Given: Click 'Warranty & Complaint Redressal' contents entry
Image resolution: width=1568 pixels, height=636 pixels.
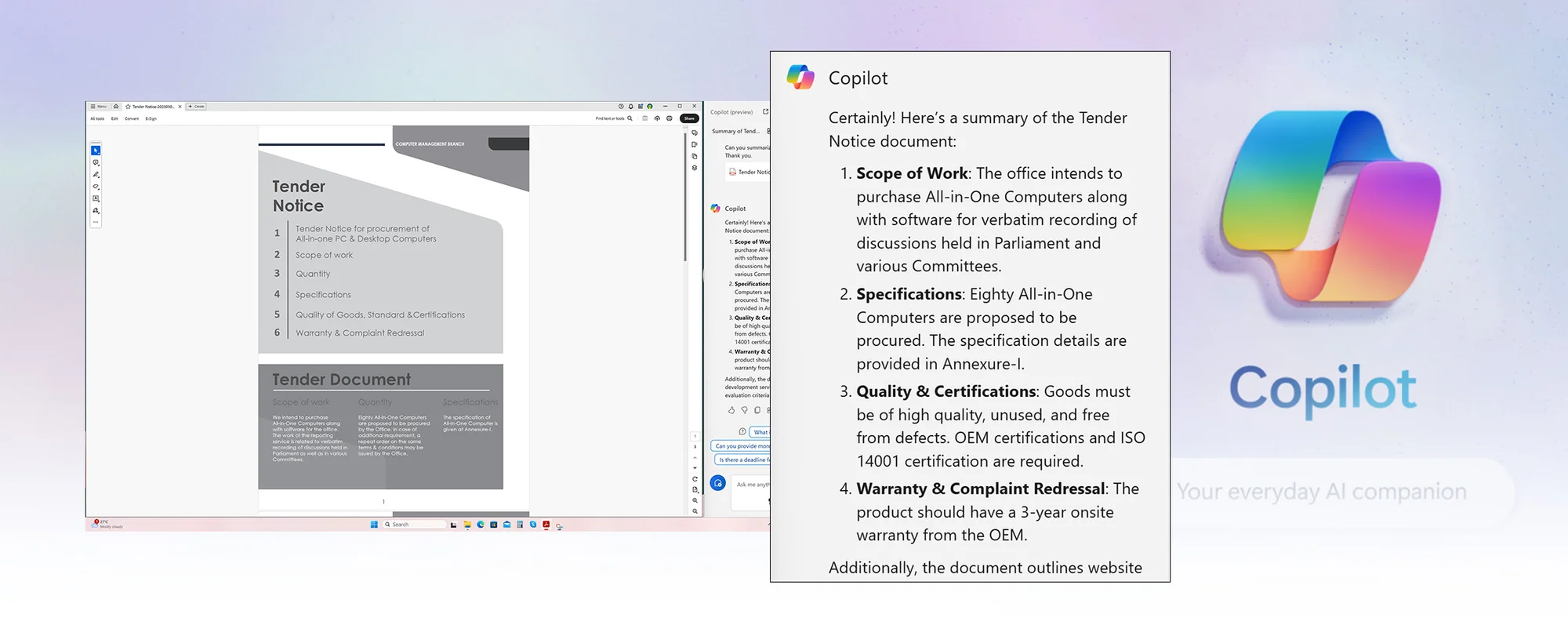Looking at the screenshot, I should pos(360,333).
